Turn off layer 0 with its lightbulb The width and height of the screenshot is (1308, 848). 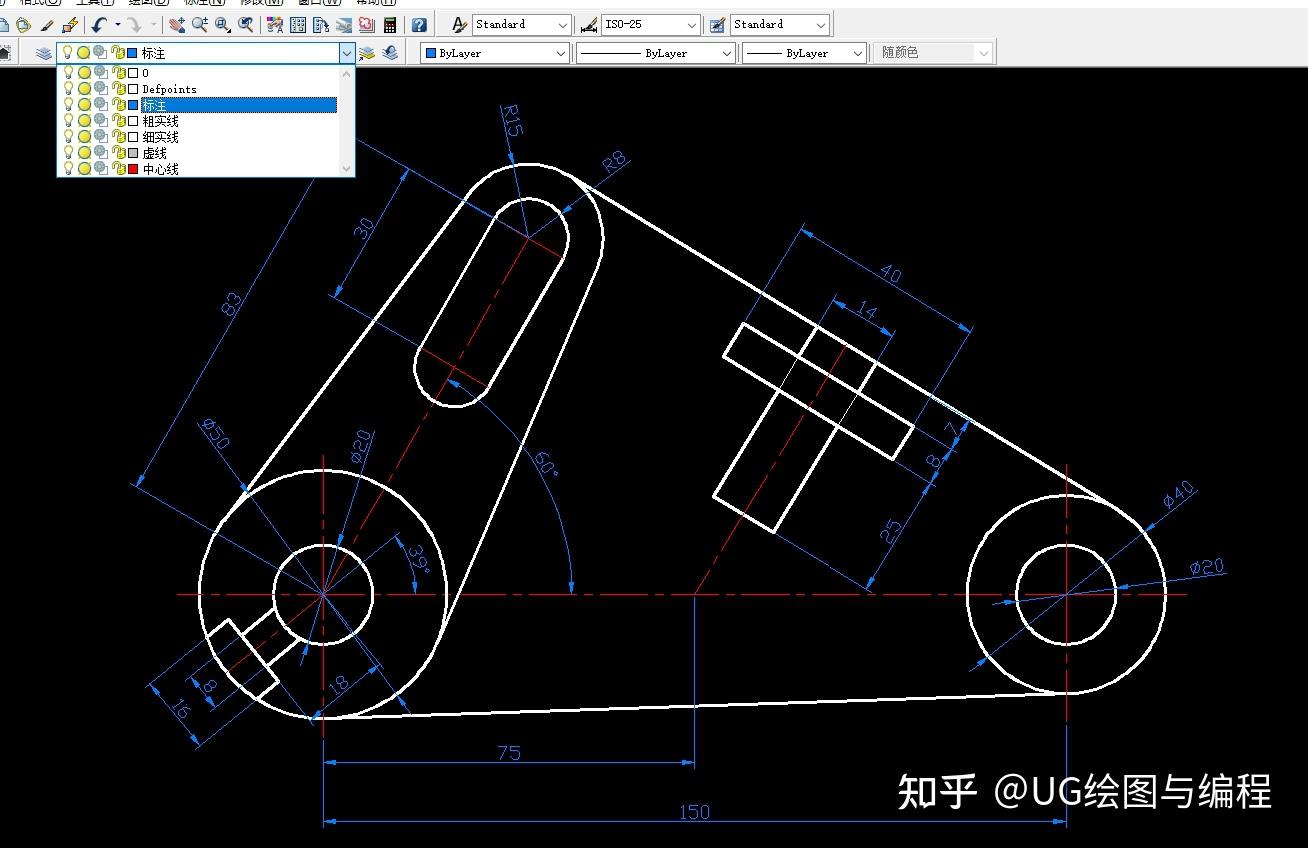[68, 73]
